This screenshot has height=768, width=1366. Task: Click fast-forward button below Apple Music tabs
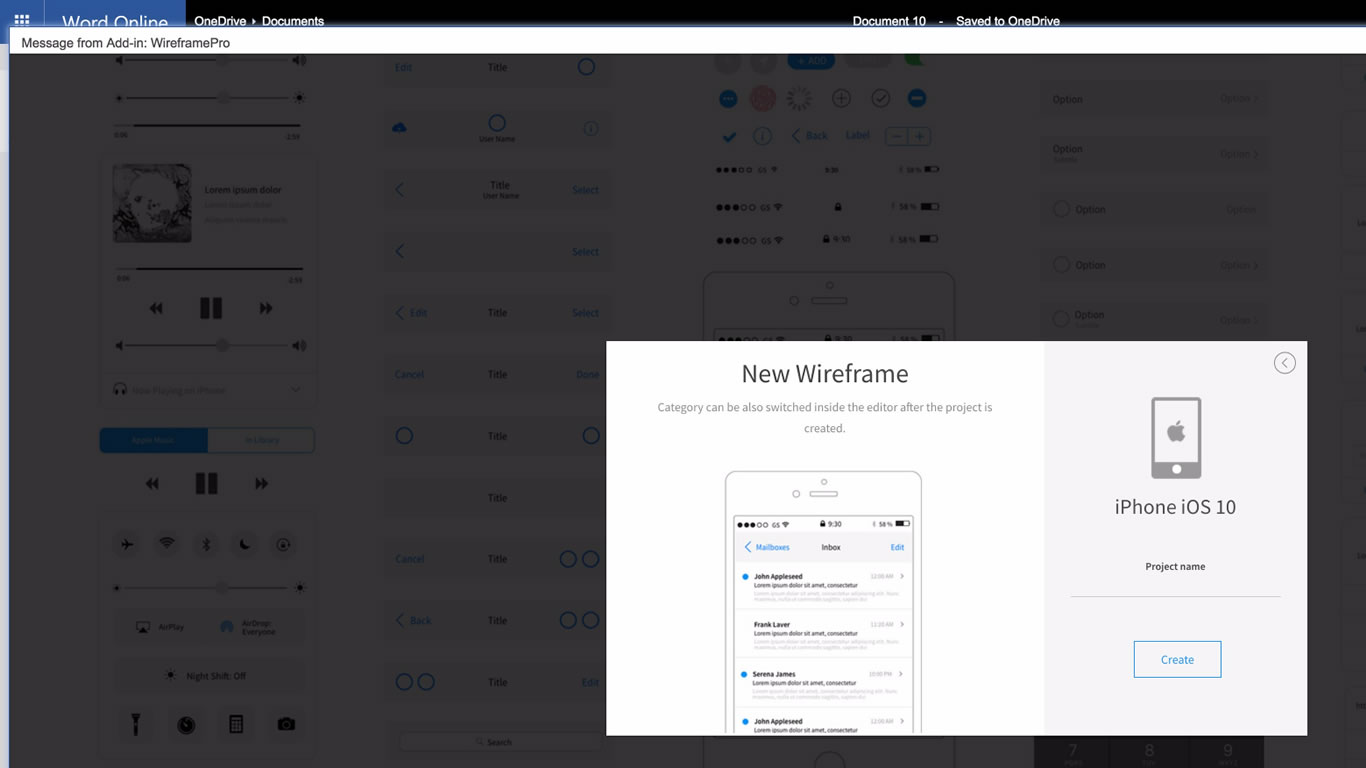click(261, 484)
